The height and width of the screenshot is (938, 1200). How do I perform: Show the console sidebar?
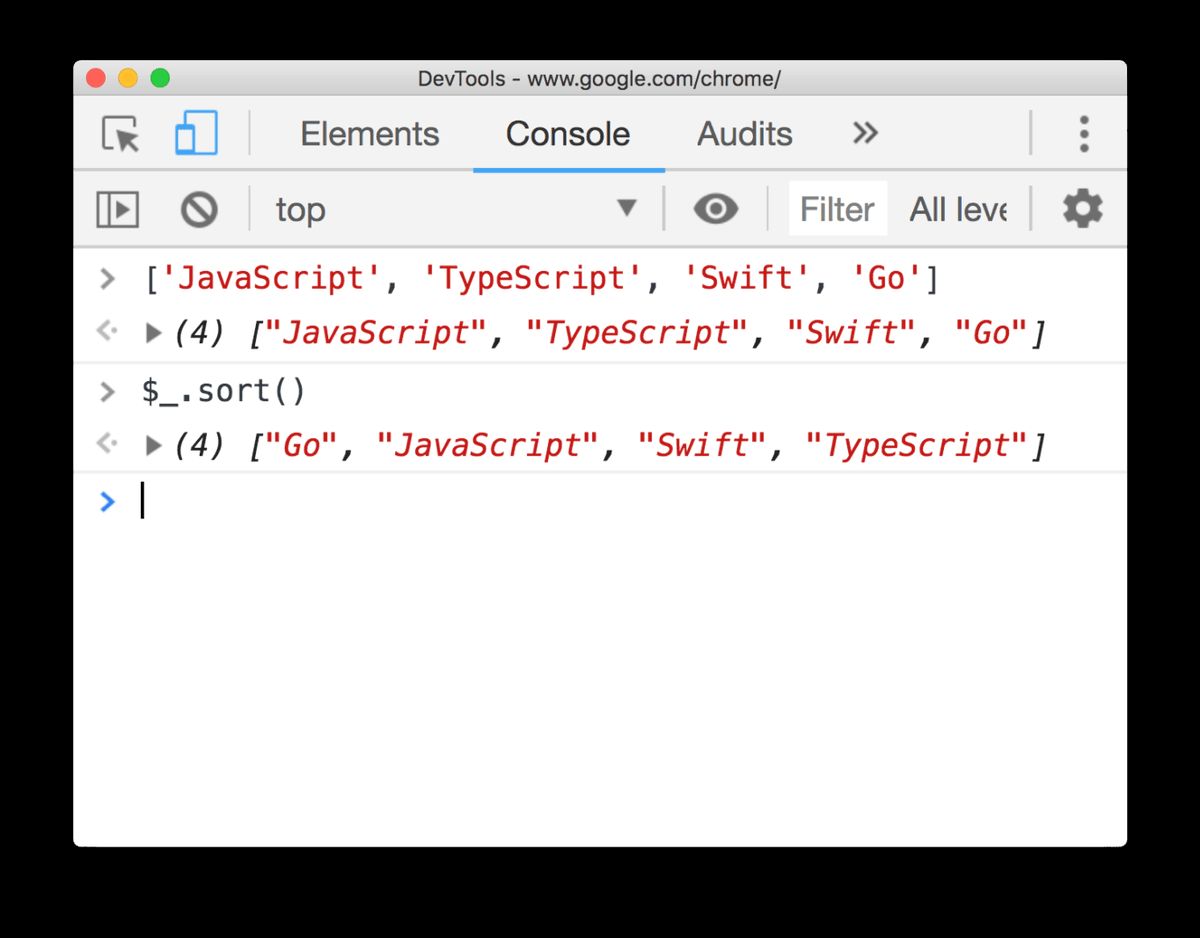tap(117, 210)
